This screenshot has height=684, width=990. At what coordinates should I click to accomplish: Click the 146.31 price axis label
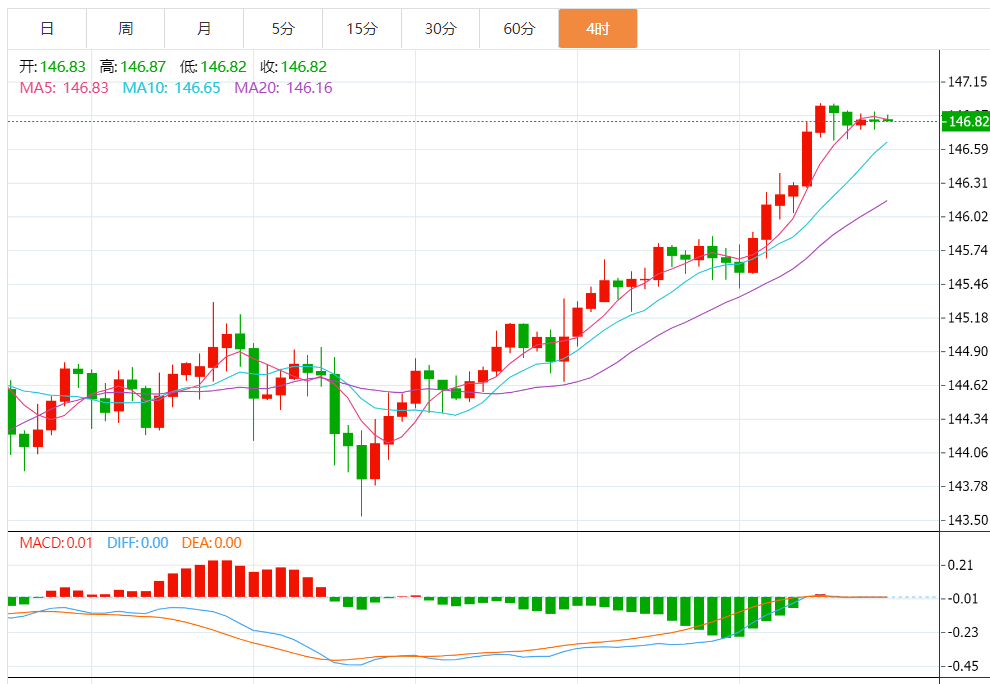coord(967,183)
